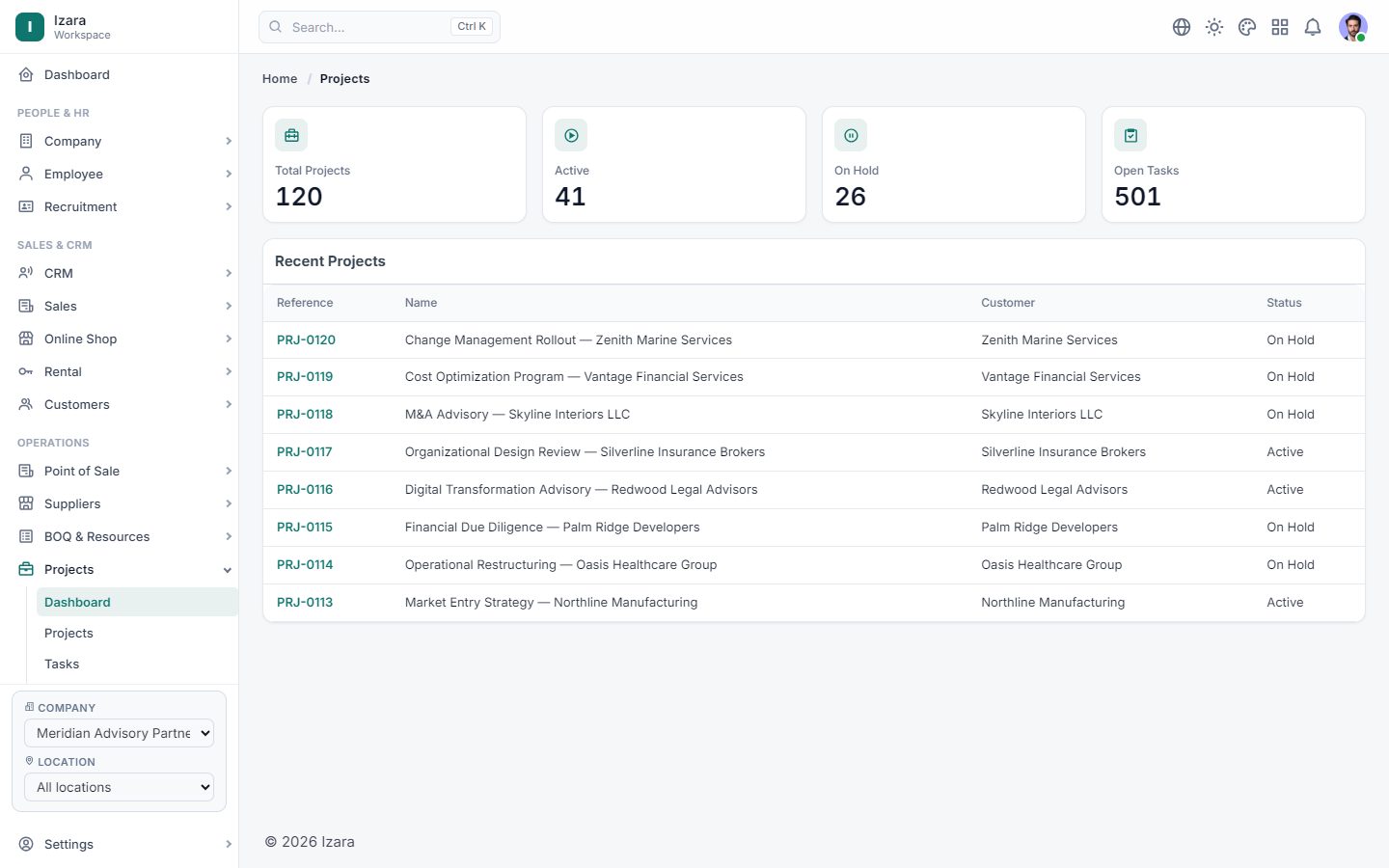Expand the Settings chevron
Viewport: 1389px width, 868px height.
point(229,844)
